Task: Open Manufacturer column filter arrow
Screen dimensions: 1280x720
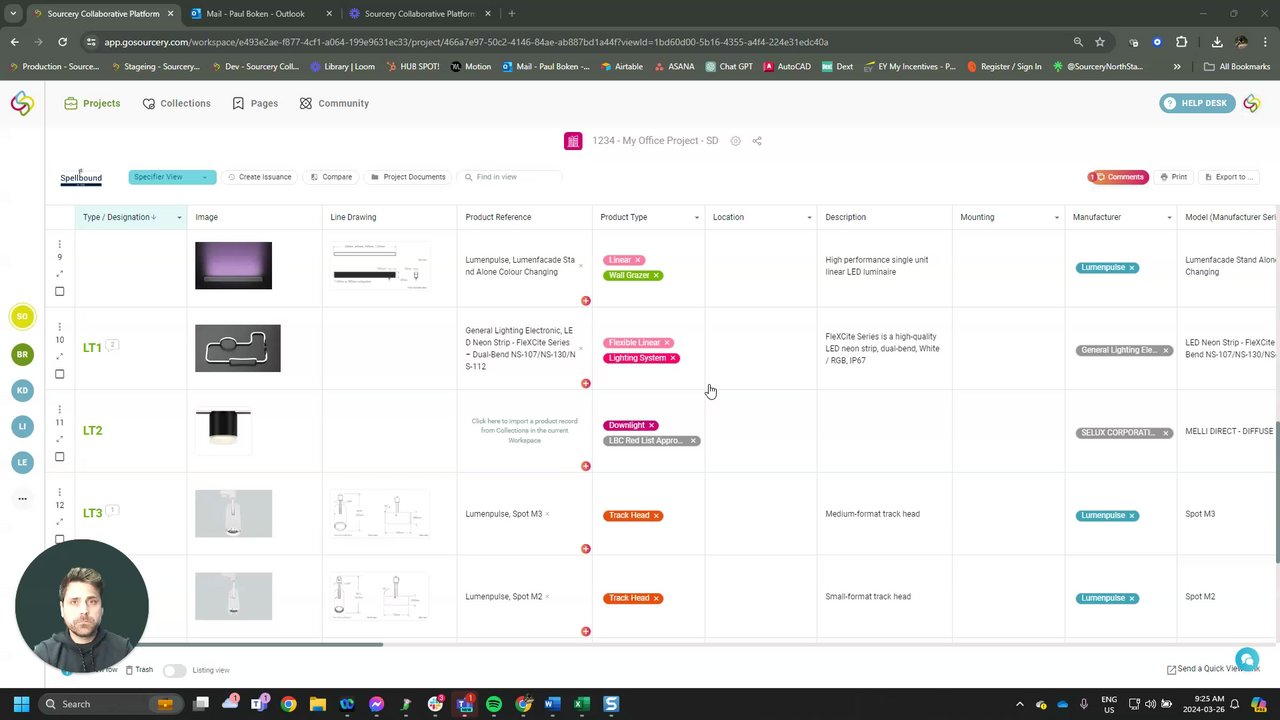Action: click(1169, 217)
